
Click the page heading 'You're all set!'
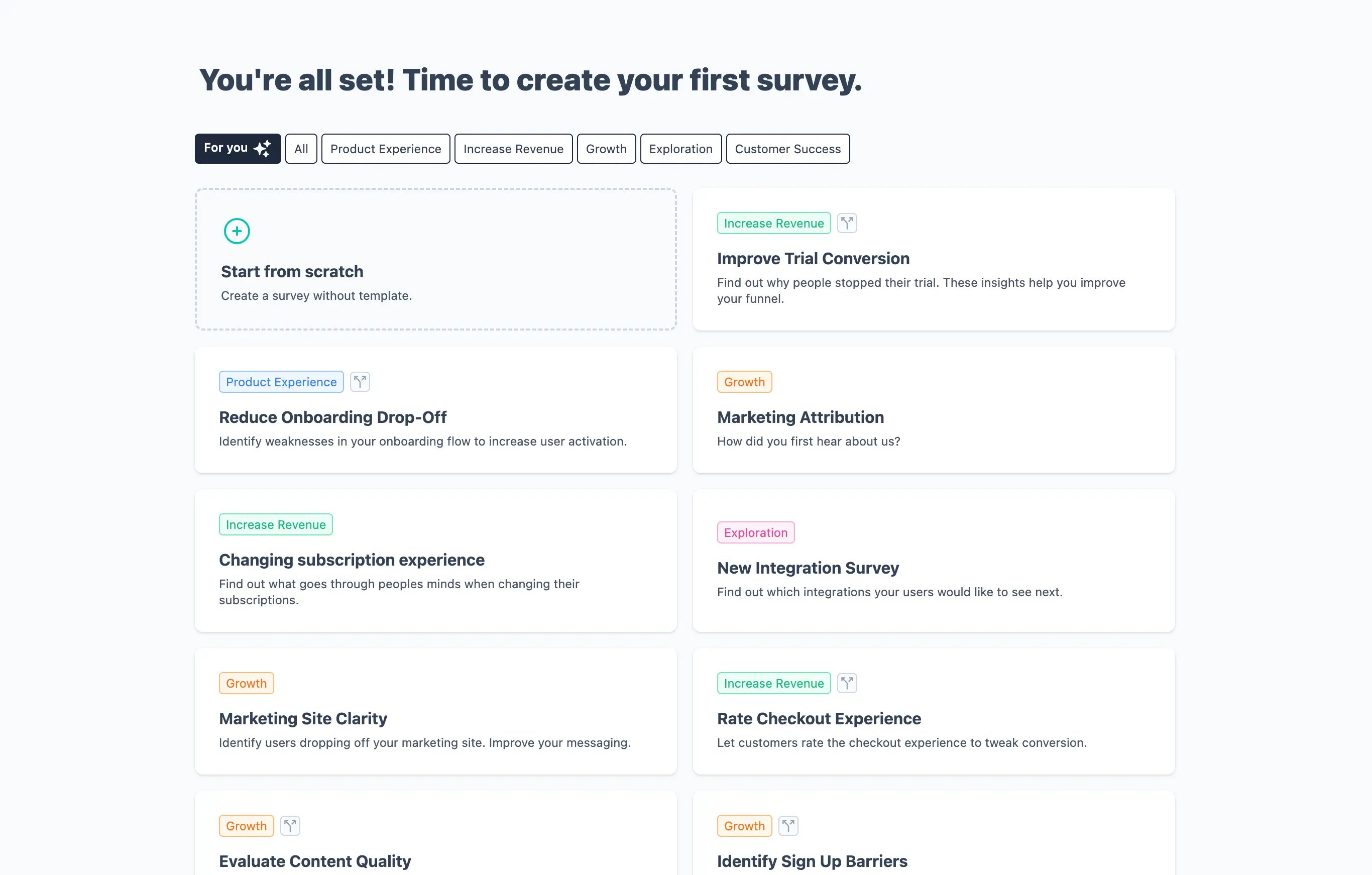[x=530, y=80]
